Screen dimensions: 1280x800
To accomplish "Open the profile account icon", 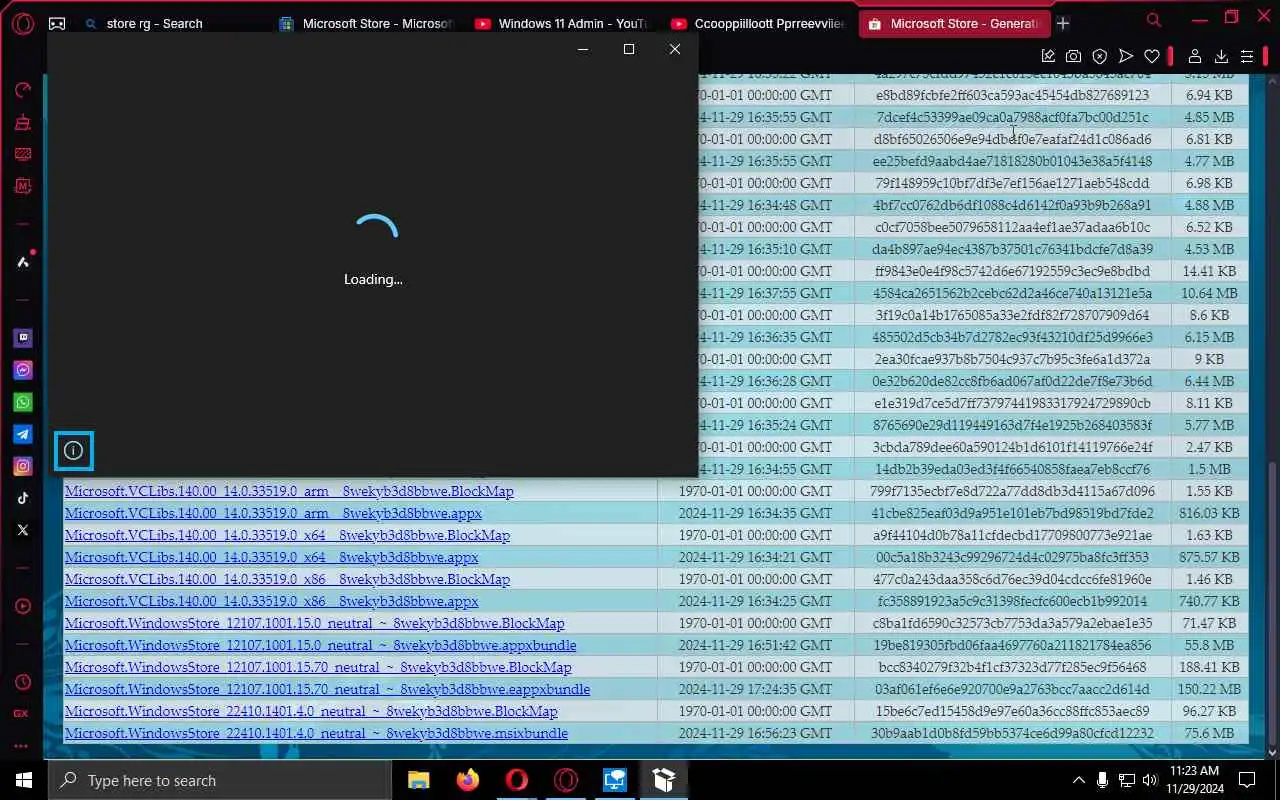I will point(1194,57).
